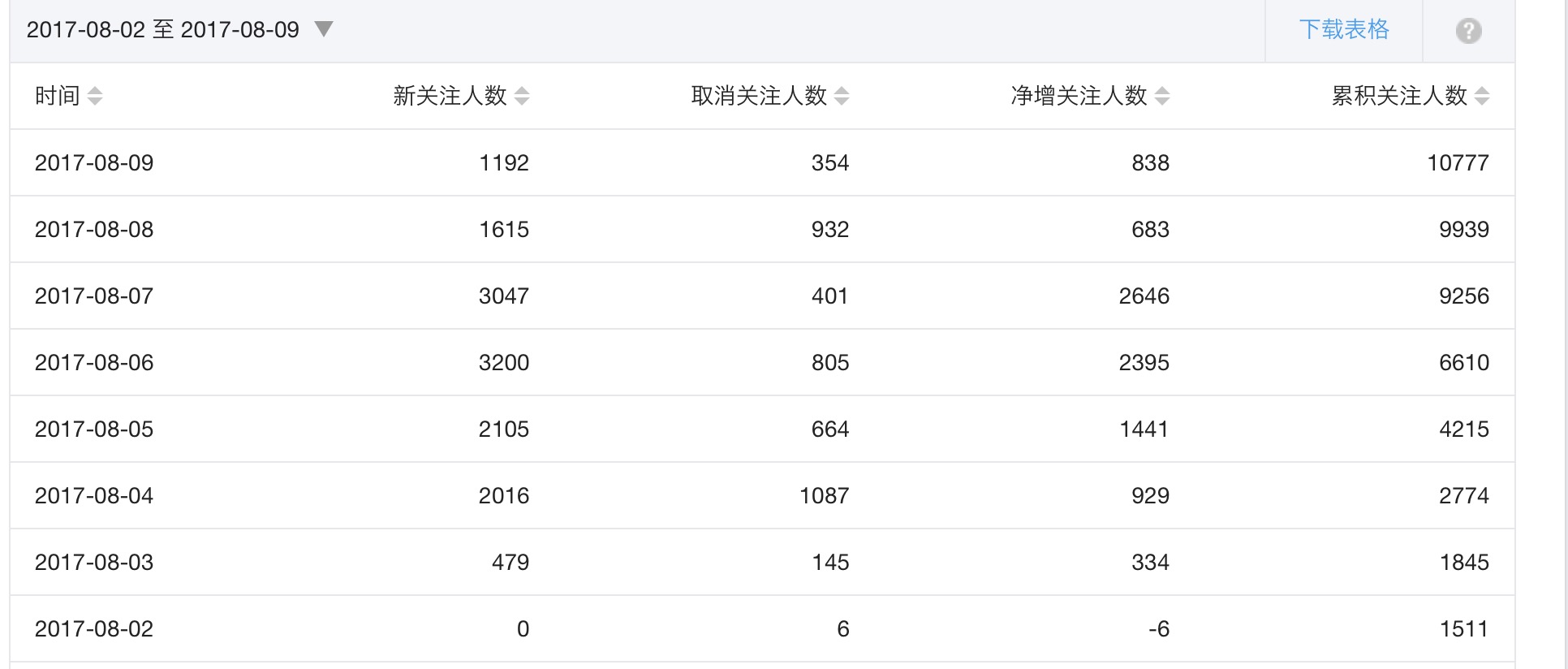The image size is (1568, 669).
Task: Click net increase value 334
Action: pos(1151,562)
